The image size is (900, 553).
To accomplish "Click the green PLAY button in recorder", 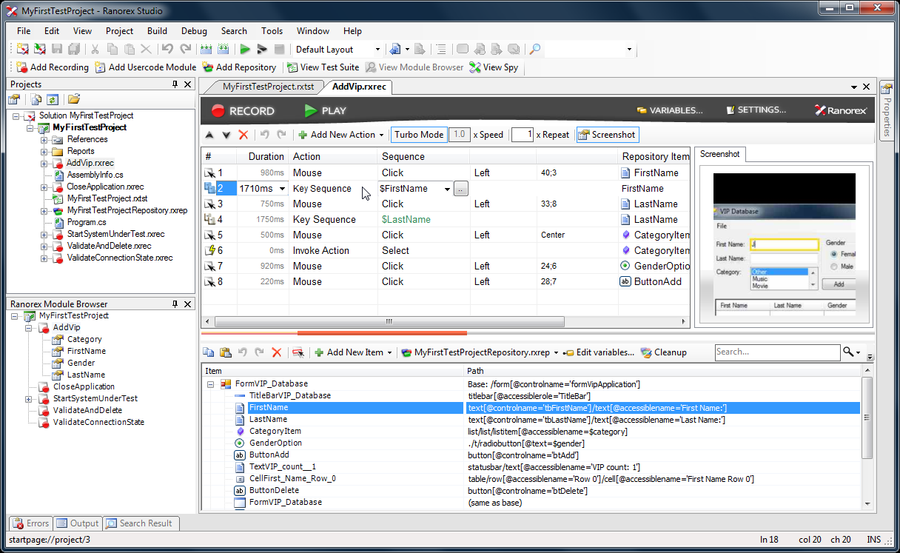I will pos(325,111).
